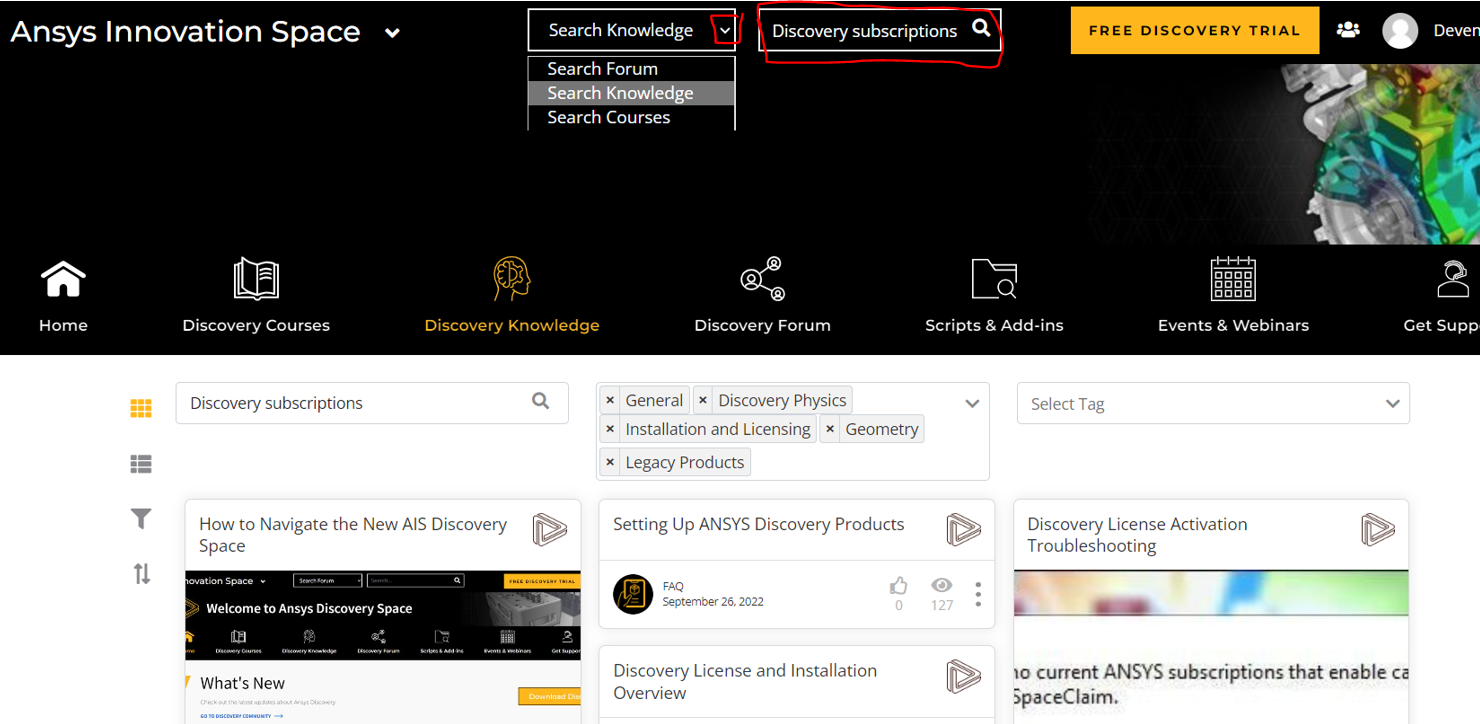Open the How to Navigate card thumbnail
Screen dimensions: 1480x724
point(383,646)
